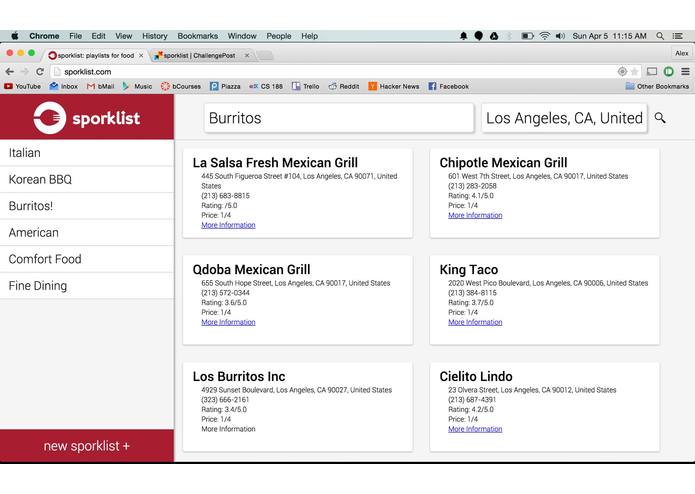The width and height of the screenshot is (695, 494).
Task: Open the Chrome menu in menu bar
Action: click(44, 36)
